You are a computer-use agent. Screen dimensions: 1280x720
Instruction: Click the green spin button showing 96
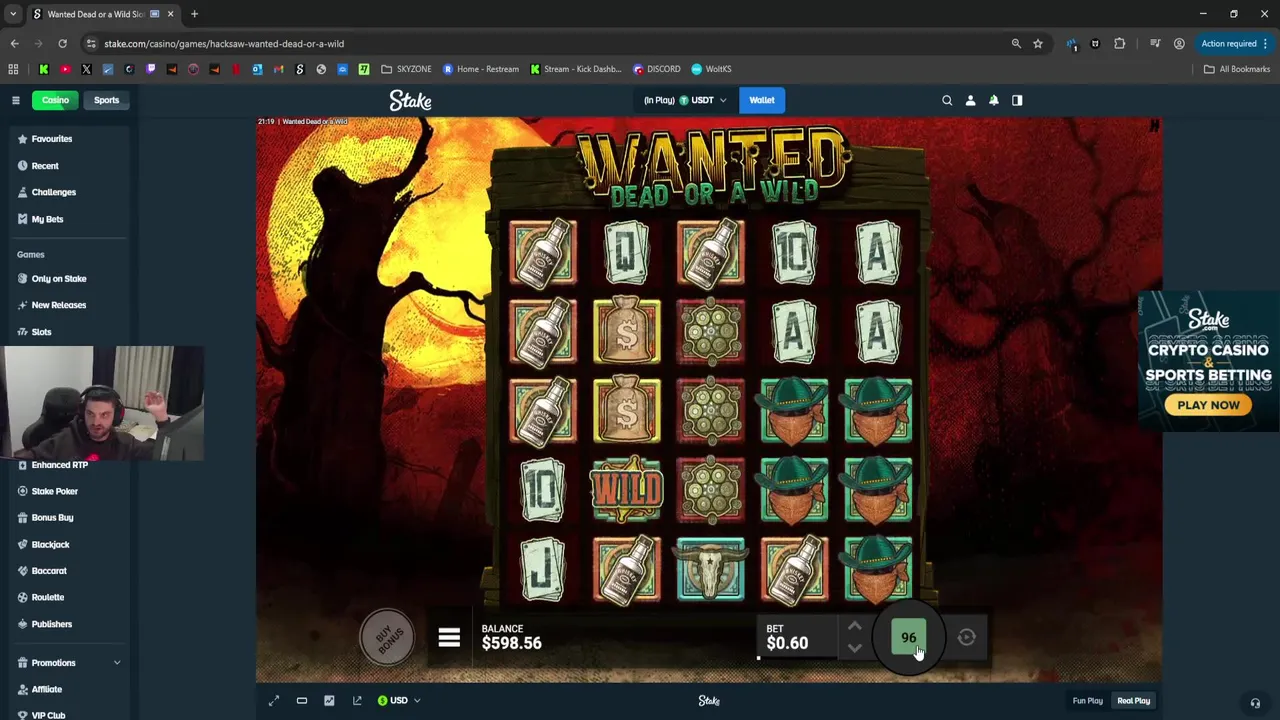pos(908,638)
